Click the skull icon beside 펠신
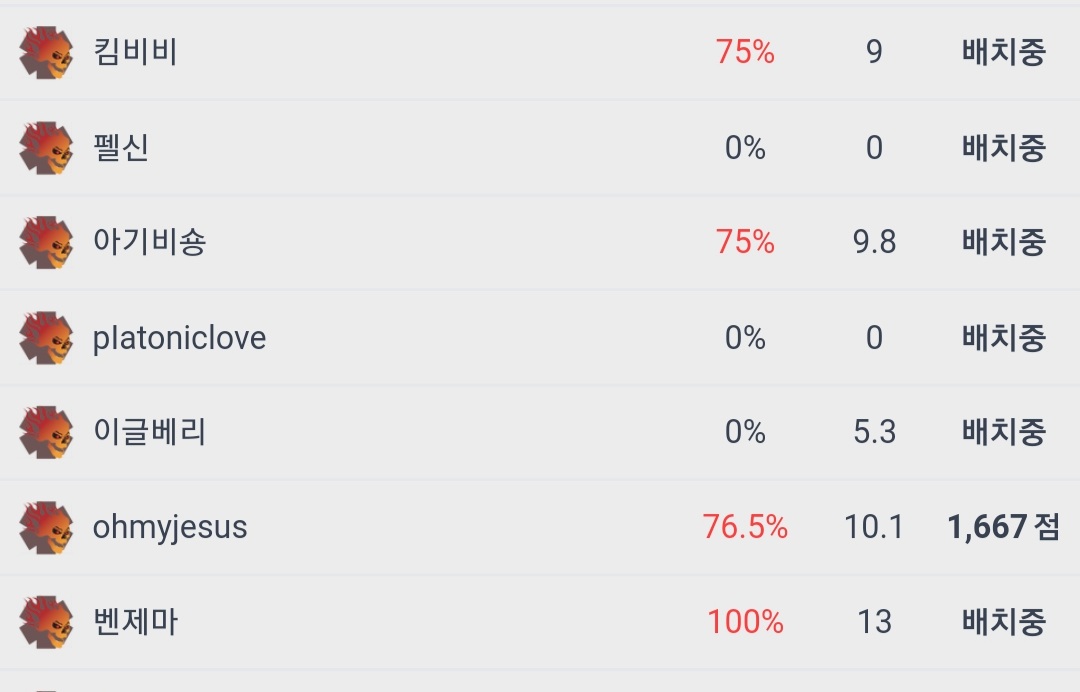Viewport: 1080px width, 692px height. pos(46,148)
